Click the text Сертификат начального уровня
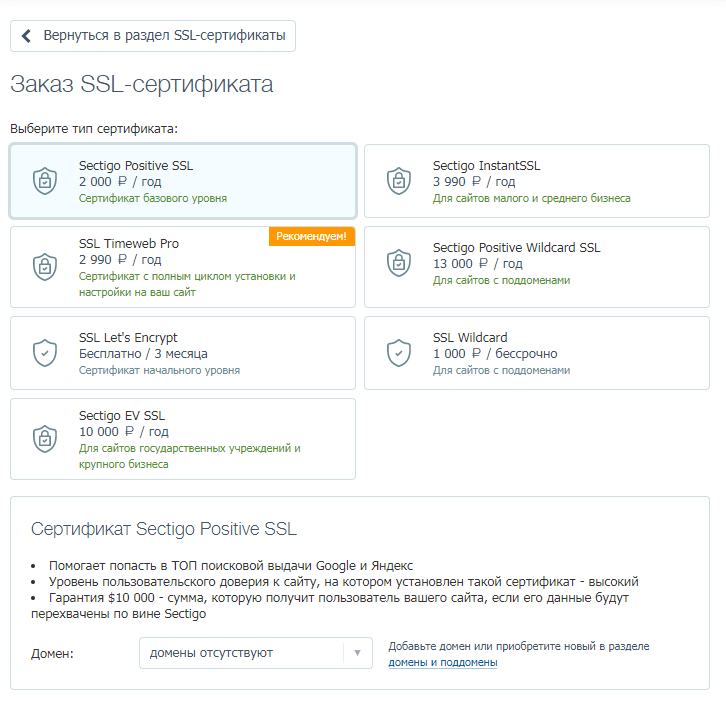This screenshot has width=726, height=706. click(x=159, y=370)
